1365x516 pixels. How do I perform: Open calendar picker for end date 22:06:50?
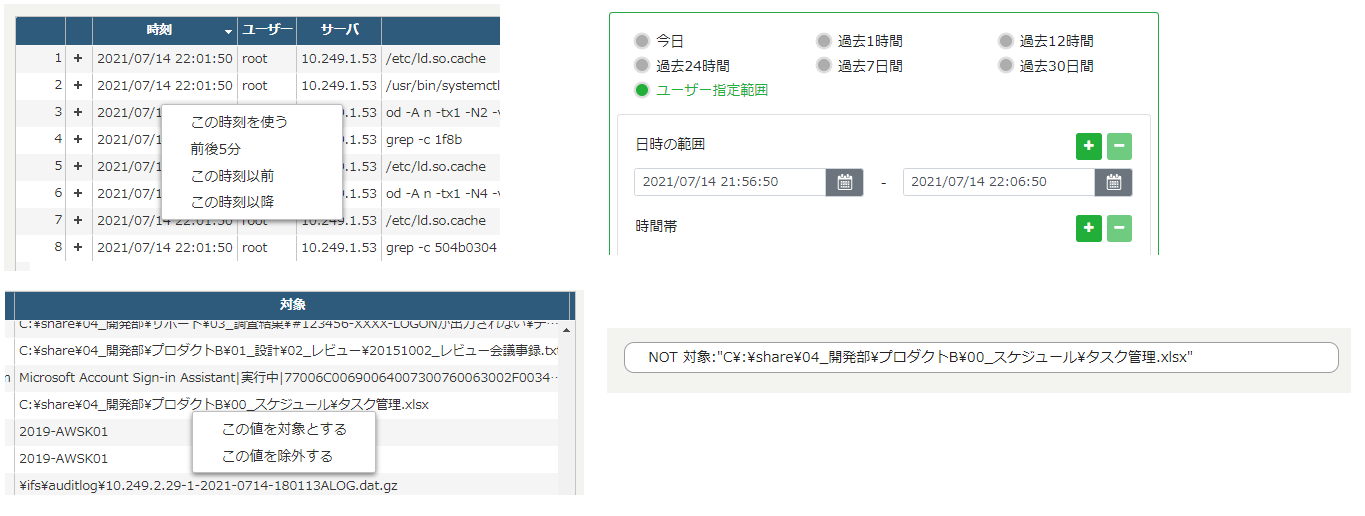pyautogui.click(x=1113, y=182)
